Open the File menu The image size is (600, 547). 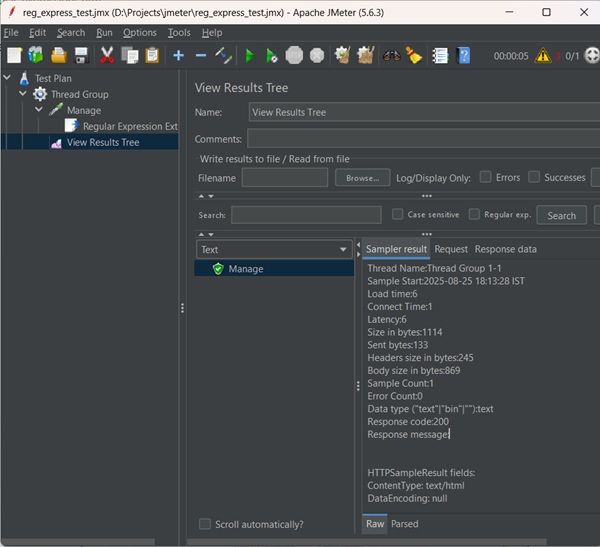tap(11, 33)
